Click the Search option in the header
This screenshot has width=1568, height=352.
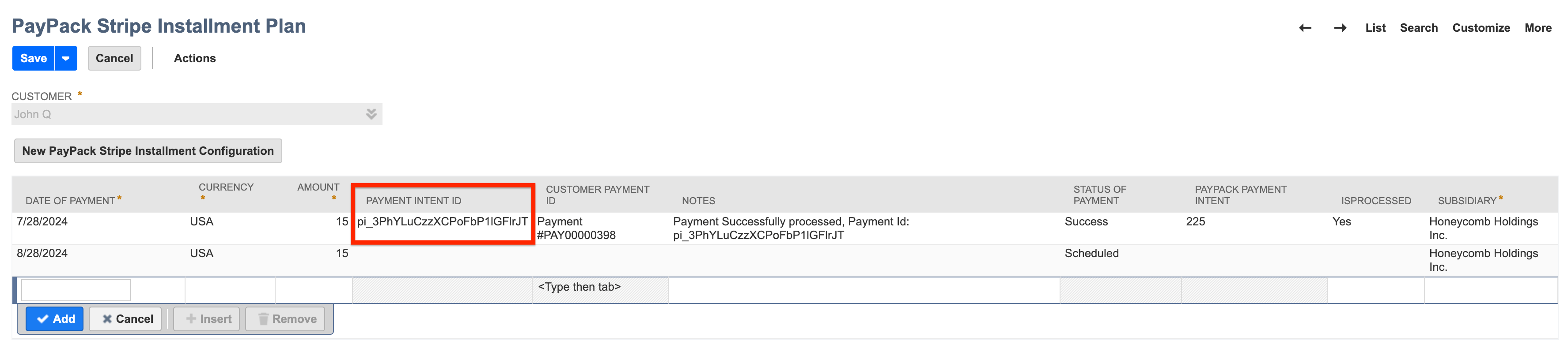(1419, 27)
